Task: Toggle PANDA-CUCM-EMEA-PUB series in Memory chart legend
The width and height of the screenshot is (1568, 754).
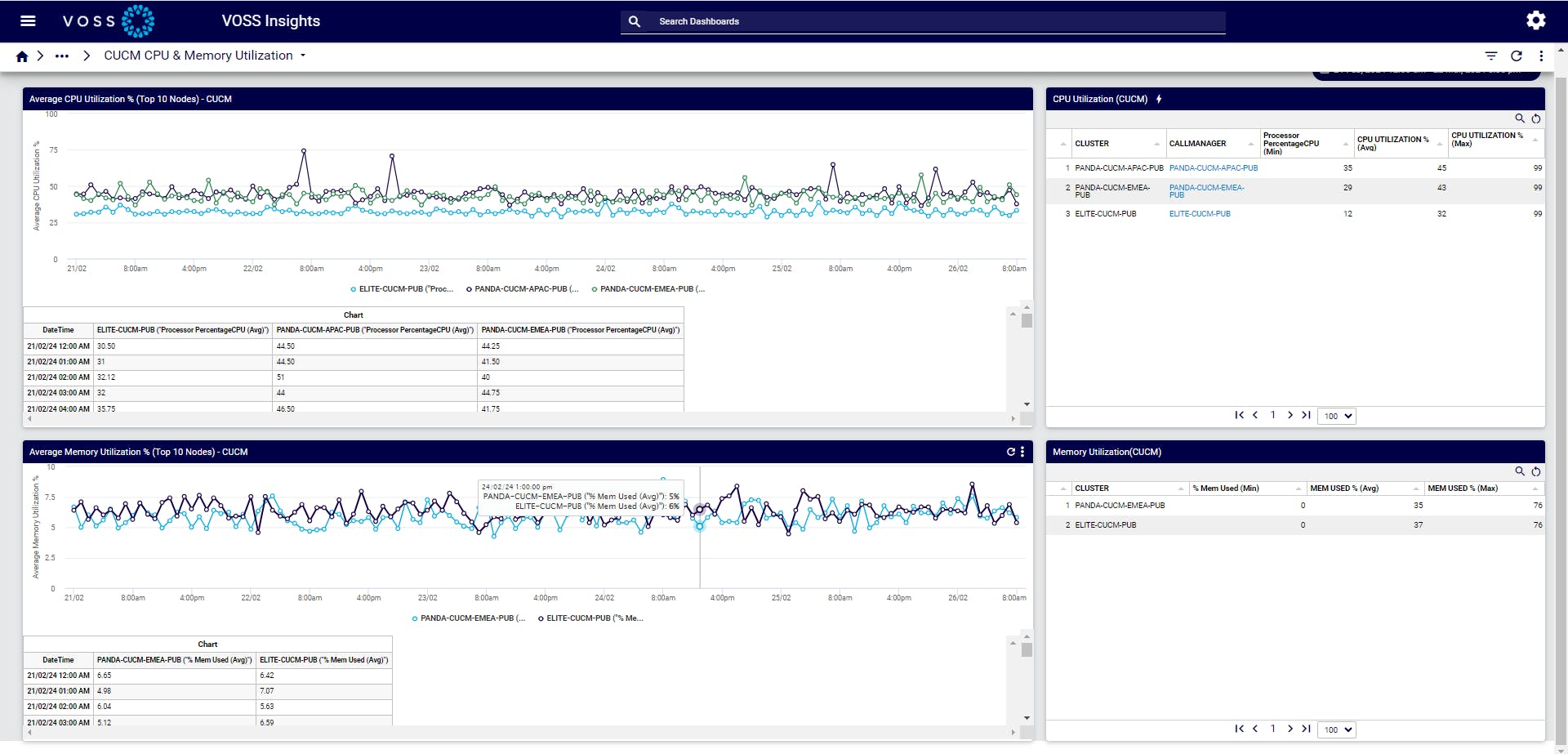Action: [x=469, y=618]
